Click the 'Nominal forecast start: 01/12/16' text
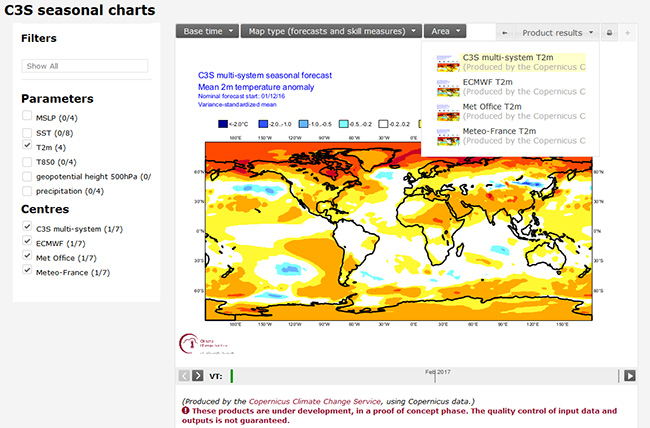The width and height of the screenshot is (650, 428). (241, 96)
